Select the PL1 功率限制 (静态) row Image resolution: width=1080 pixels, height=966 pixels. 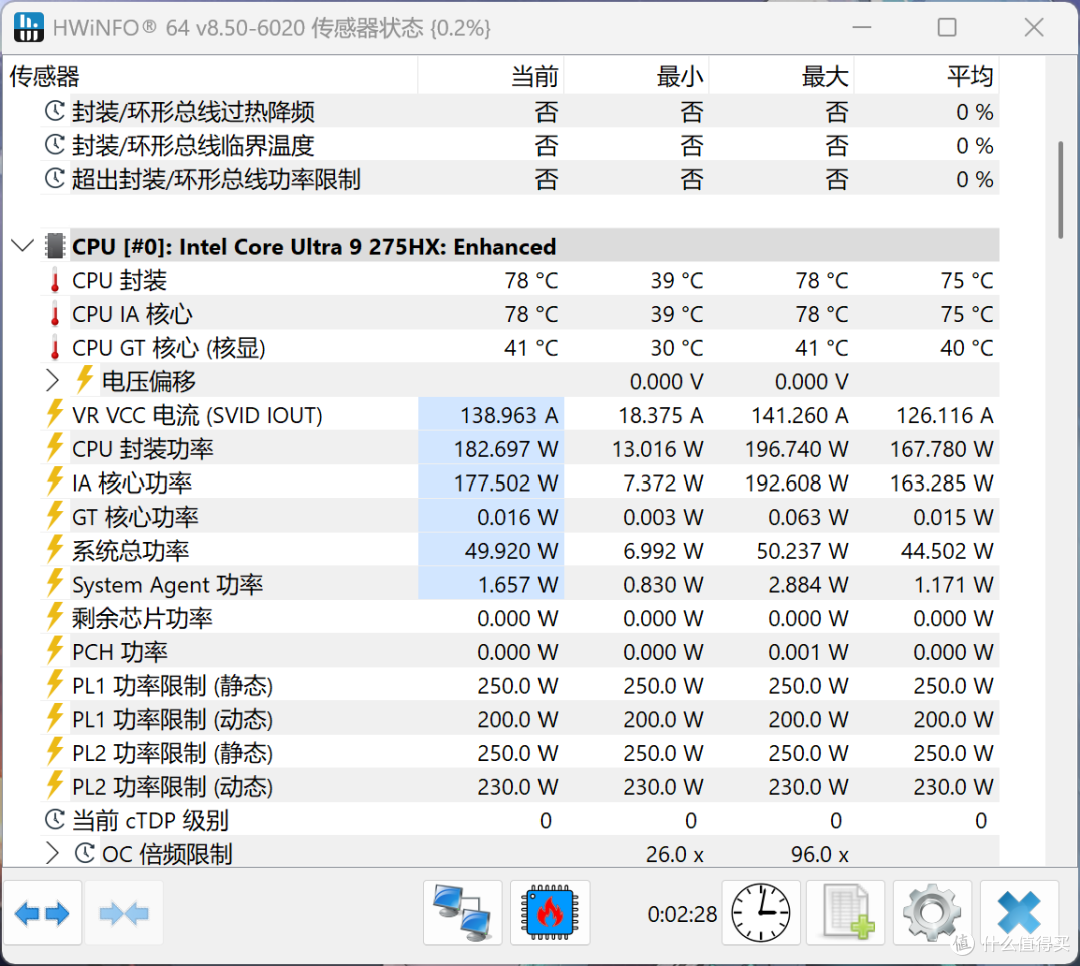(520, 686)
